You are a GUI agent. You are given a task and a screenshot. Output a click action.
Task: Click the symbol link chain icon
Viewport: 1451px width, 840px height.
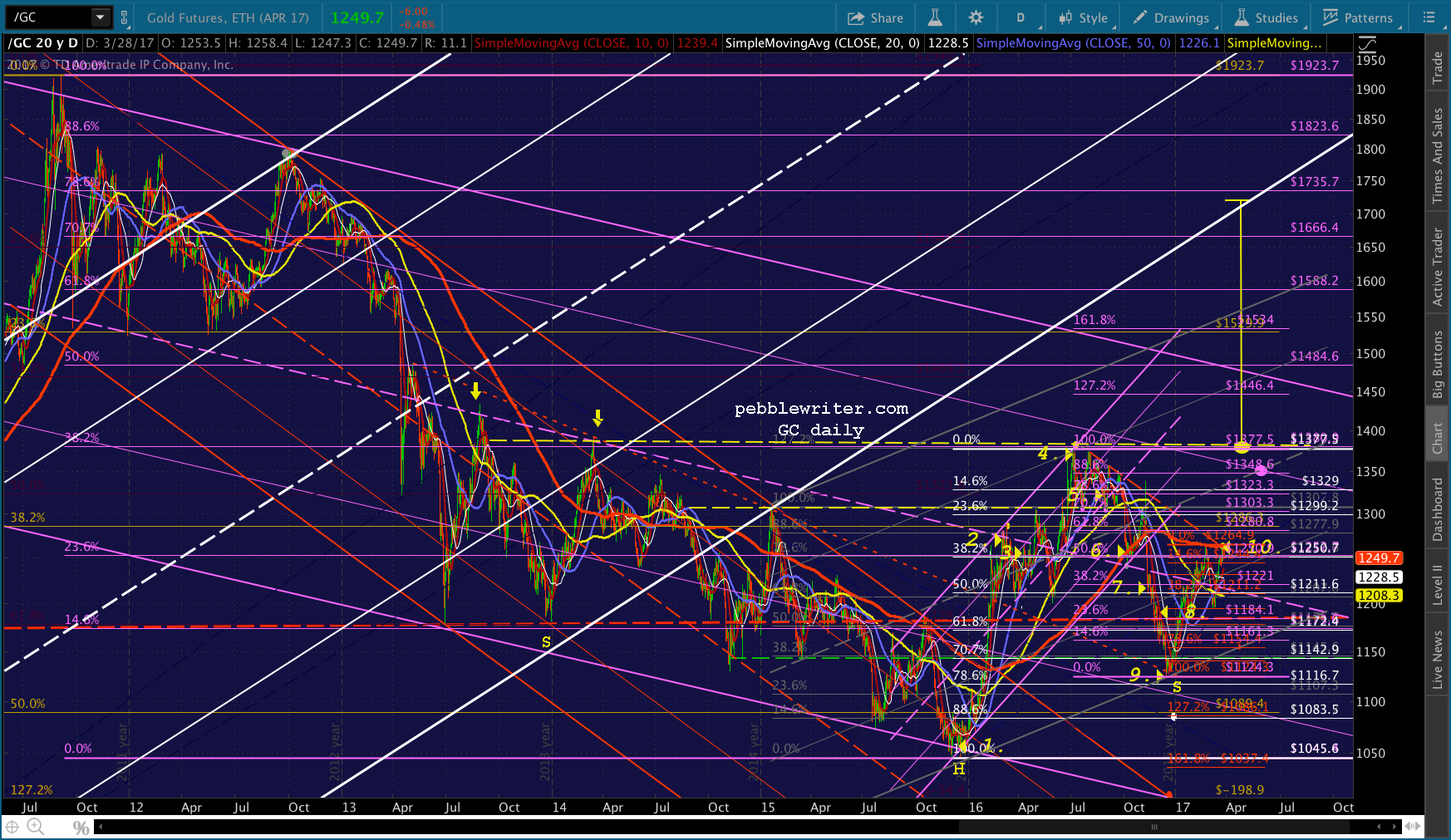pos(125,17)
